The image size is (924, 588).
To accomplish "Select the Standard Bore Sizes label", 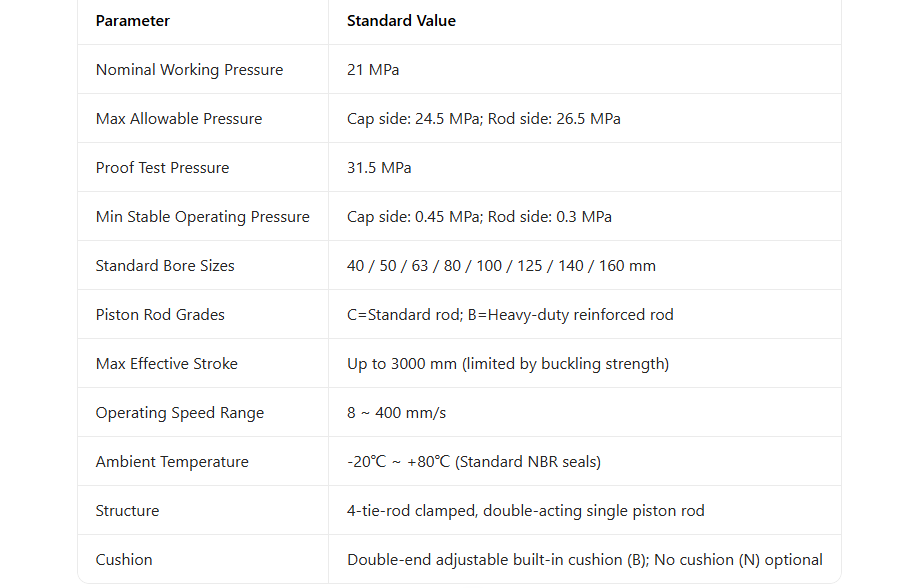I will point(165,266).
